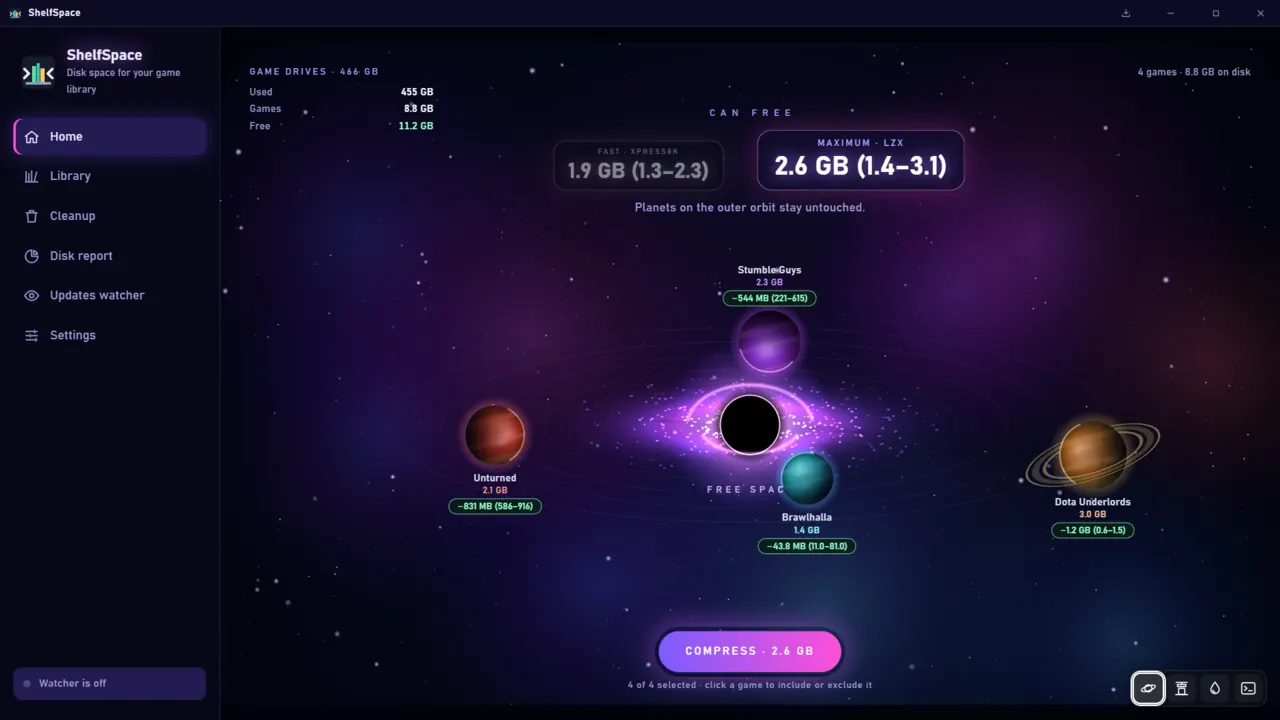Switch to the torii gate theme icon
Viewport: 1280px width, 720px height.
pyautogui.click(x=1181, y=688)
